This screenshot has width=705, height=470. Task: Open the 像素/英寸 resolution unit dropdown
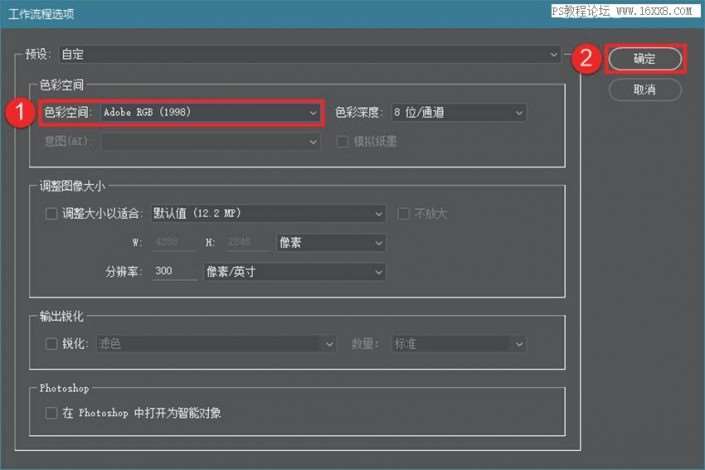294,272
